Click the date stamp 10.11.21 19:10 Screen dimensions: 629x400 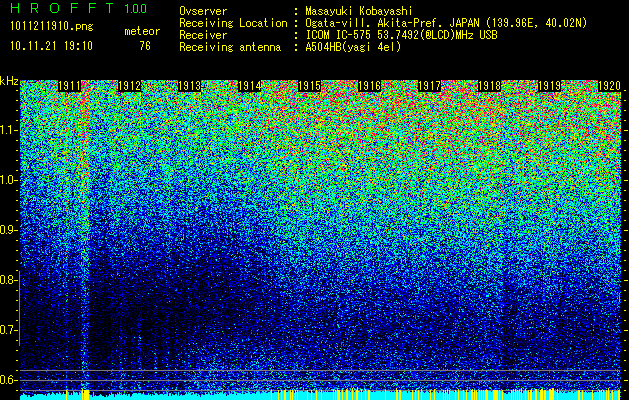(x=51, y=46)
